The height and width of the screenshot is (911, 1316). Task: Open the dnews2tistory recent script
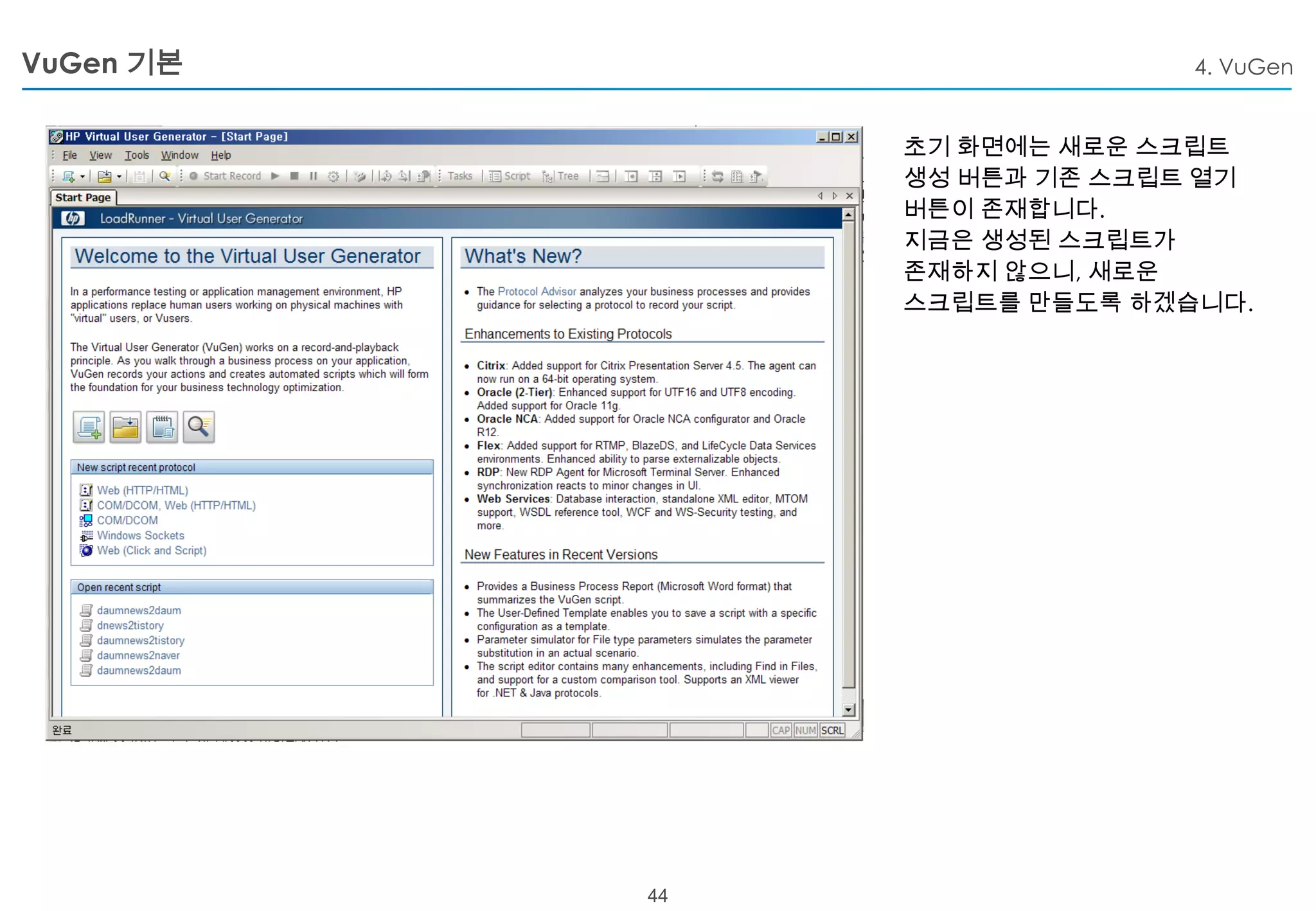click(130, 625)
